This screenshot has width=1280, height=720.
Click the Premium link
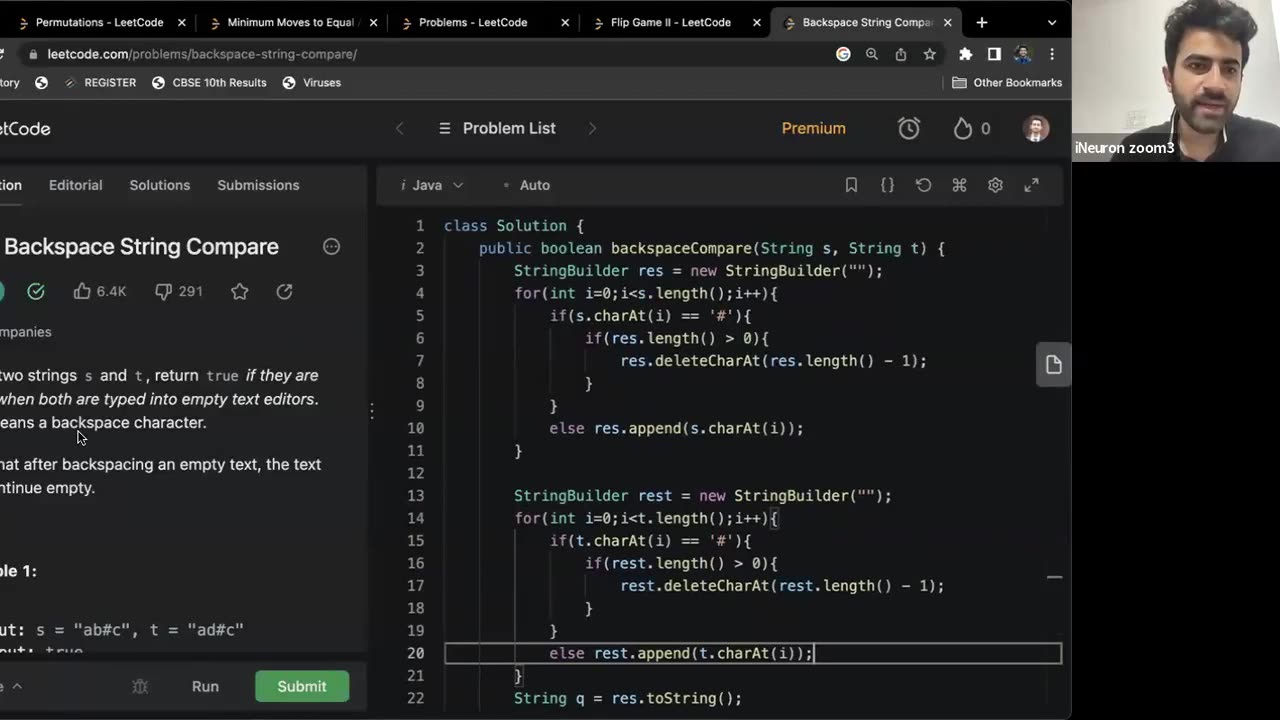click(813, 128)
